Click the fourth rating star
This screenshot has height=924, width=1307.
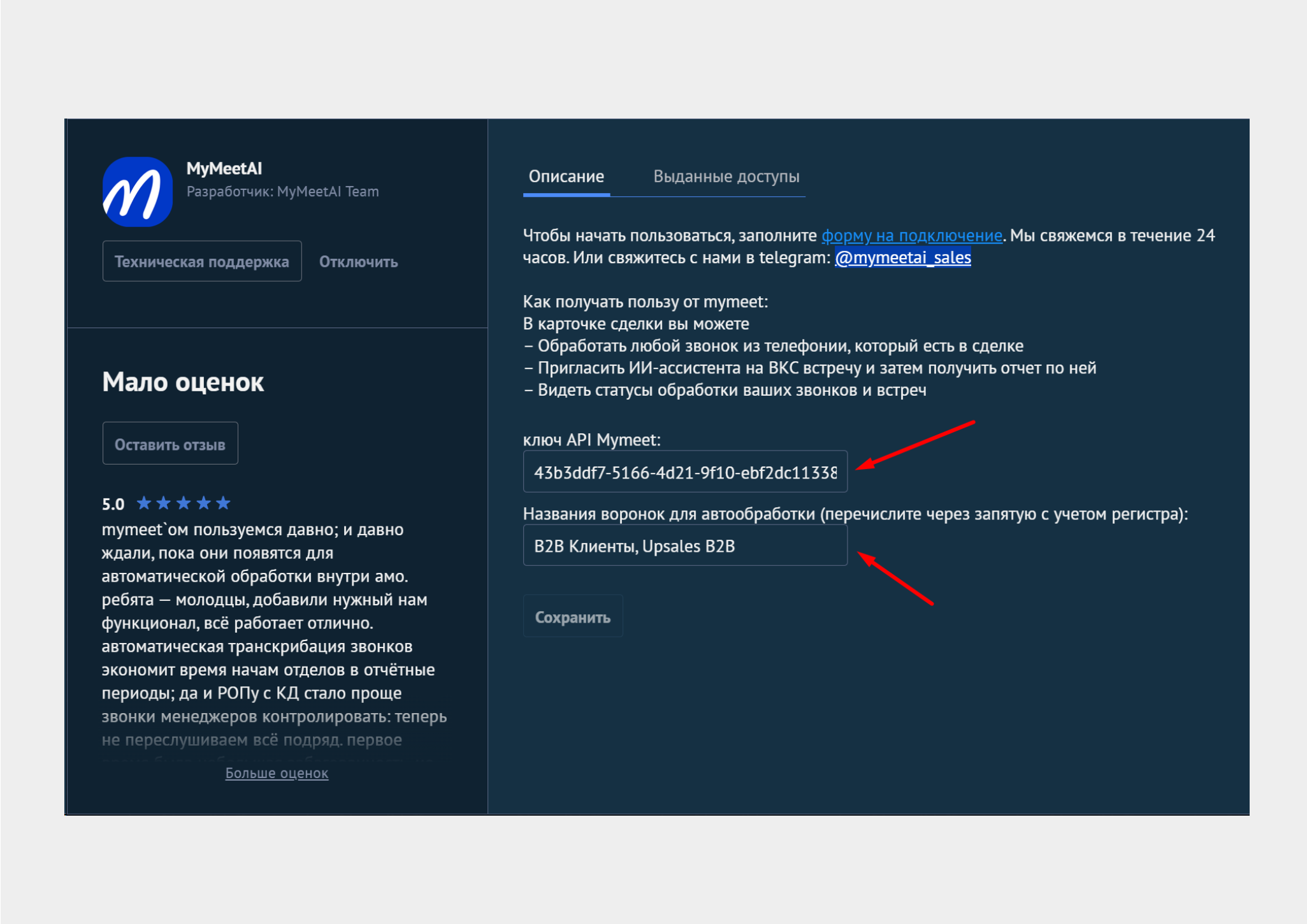click(x=203, y=503)
